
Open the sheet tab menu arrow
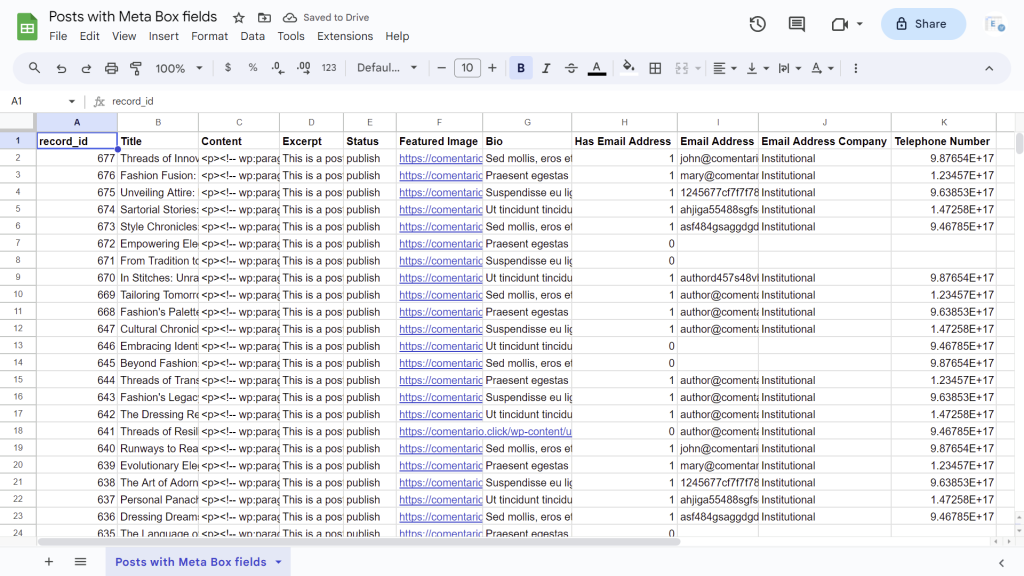278,562
